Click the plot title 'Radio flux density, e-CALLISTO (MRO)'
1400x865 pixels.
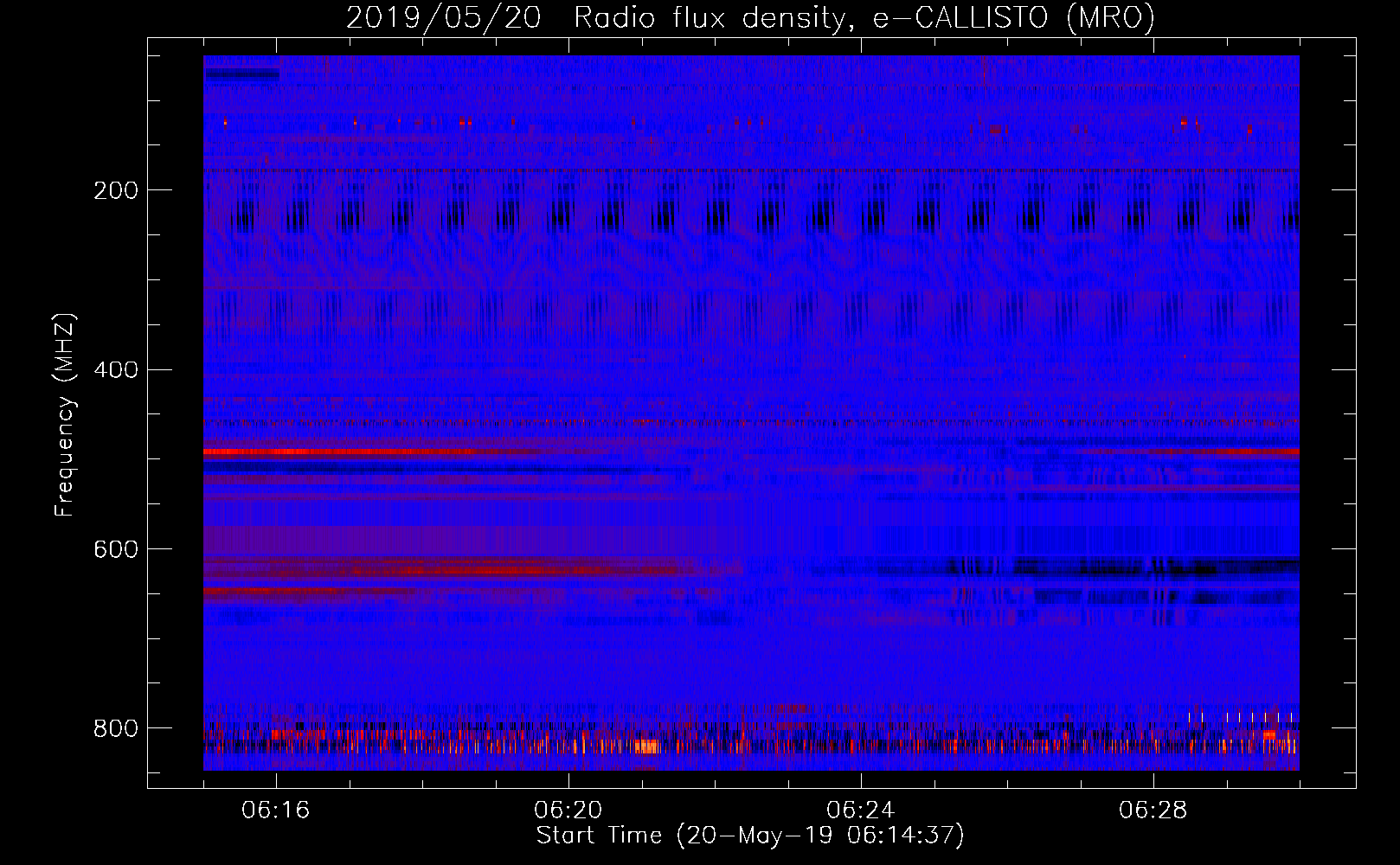864,18
